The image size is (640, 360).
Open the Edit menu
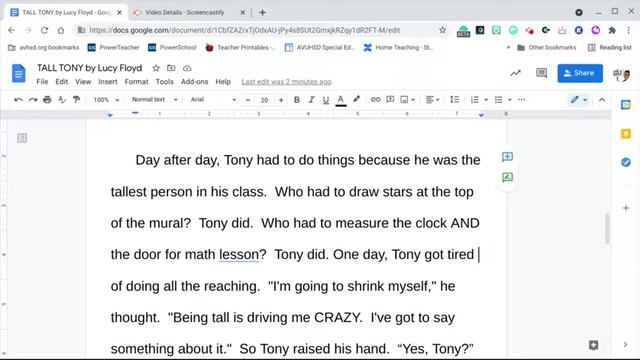[62, 82]
